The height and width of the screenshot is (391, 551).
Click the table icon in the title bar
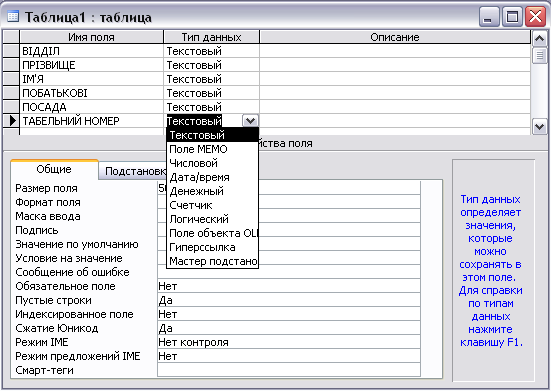[13, 17]
